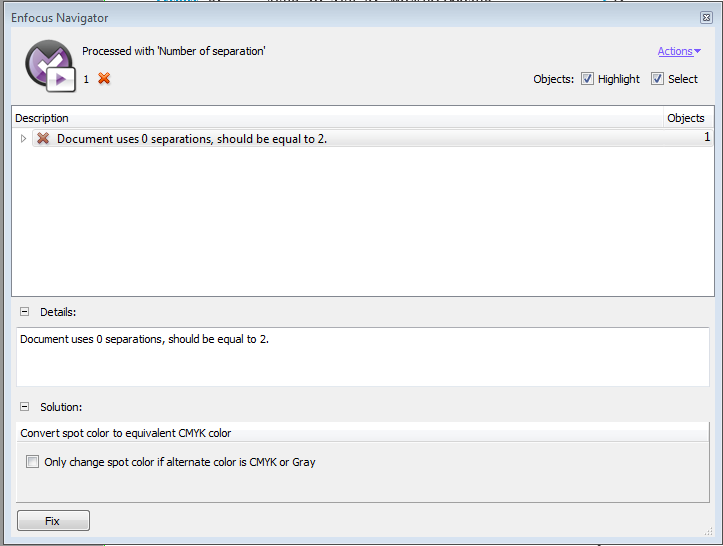Viewport: 723px width, 546px height.
Task: Open the Actions dropdown menu
Action: pyautogui.click(x=679, y=51)
